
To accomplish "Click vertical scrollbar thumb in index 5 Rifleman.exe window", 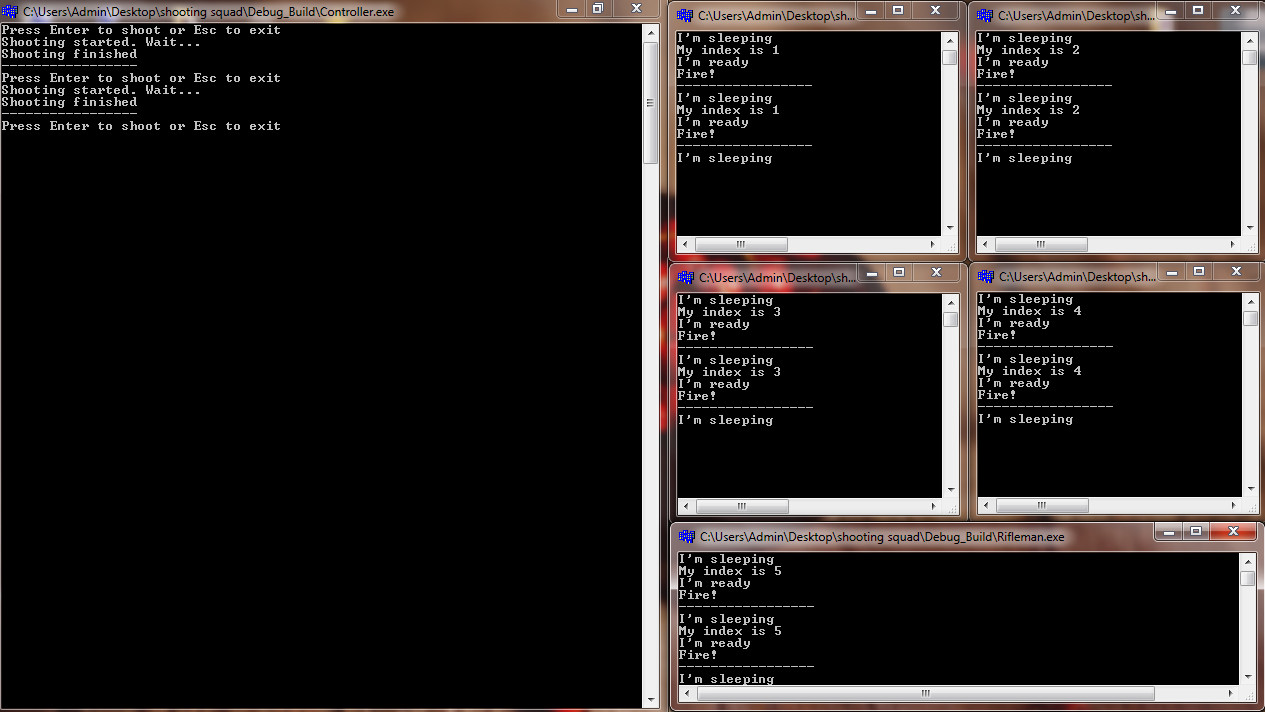I will tap(1249, 578).
